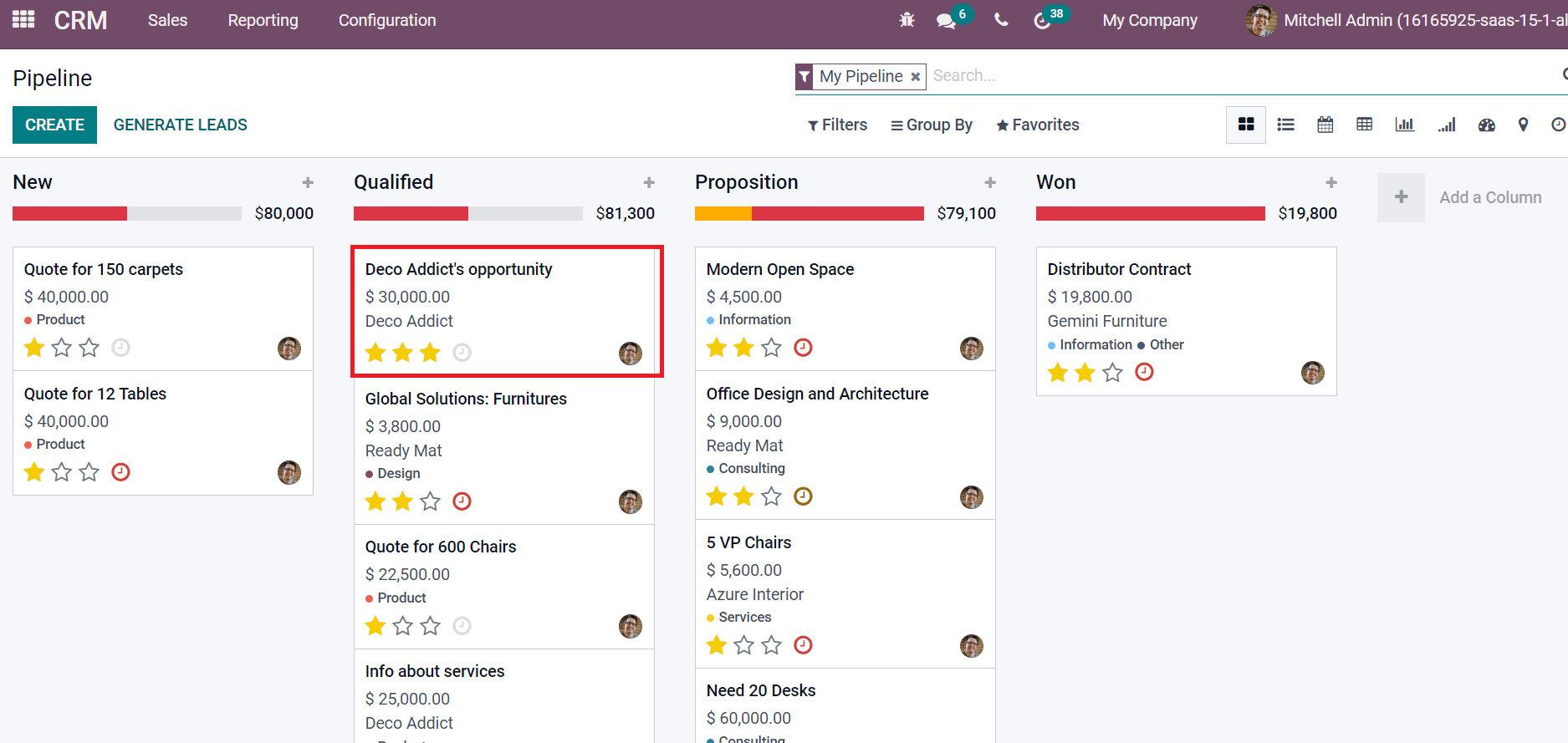Open activity clock on Global Solutions: Furnitures
The image size is (1568, 743).
[462, 501]
